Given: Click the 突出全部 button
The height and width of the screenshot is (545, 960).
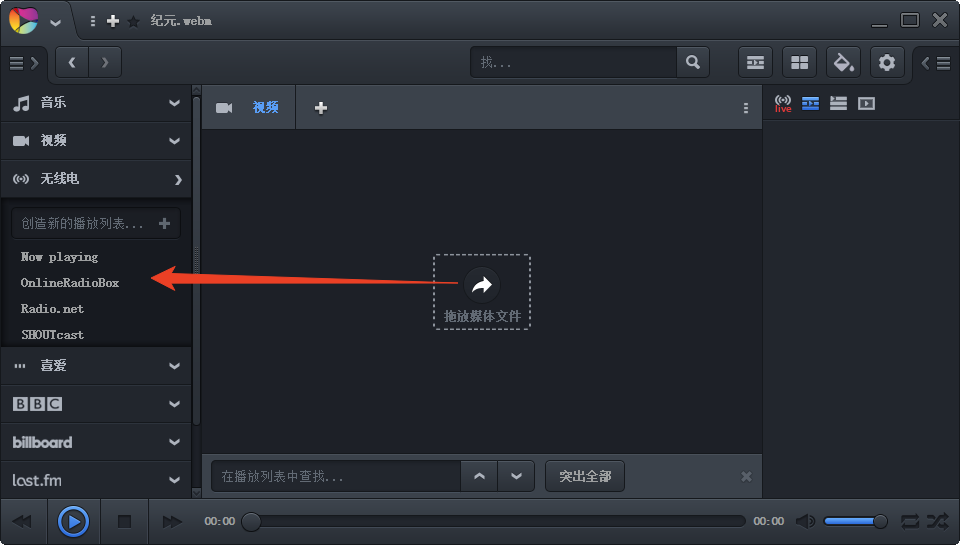Looking at the screenshot, I should (585, 476).
